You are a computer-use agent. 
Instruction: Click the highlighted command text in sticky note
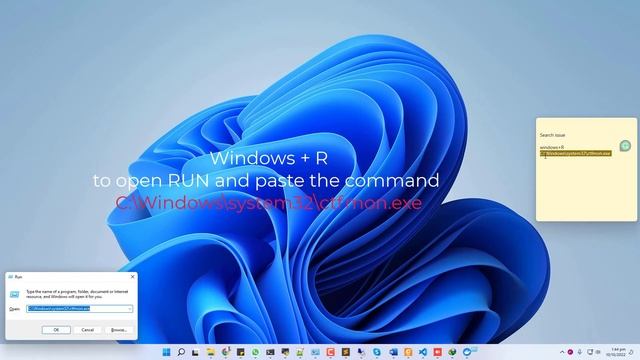point(576,153)
